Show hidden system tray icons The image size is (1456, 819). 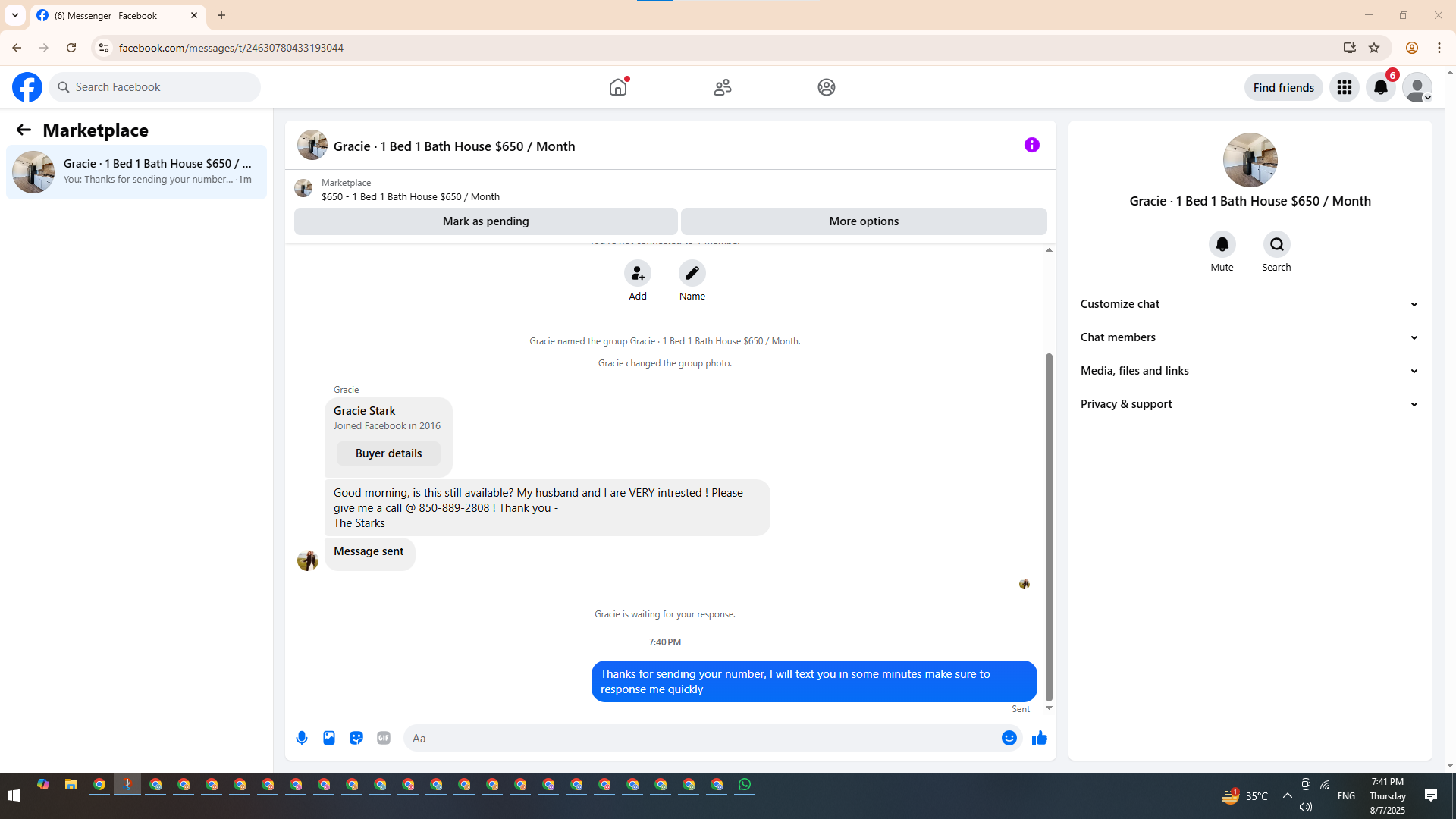click(1288, 795)
